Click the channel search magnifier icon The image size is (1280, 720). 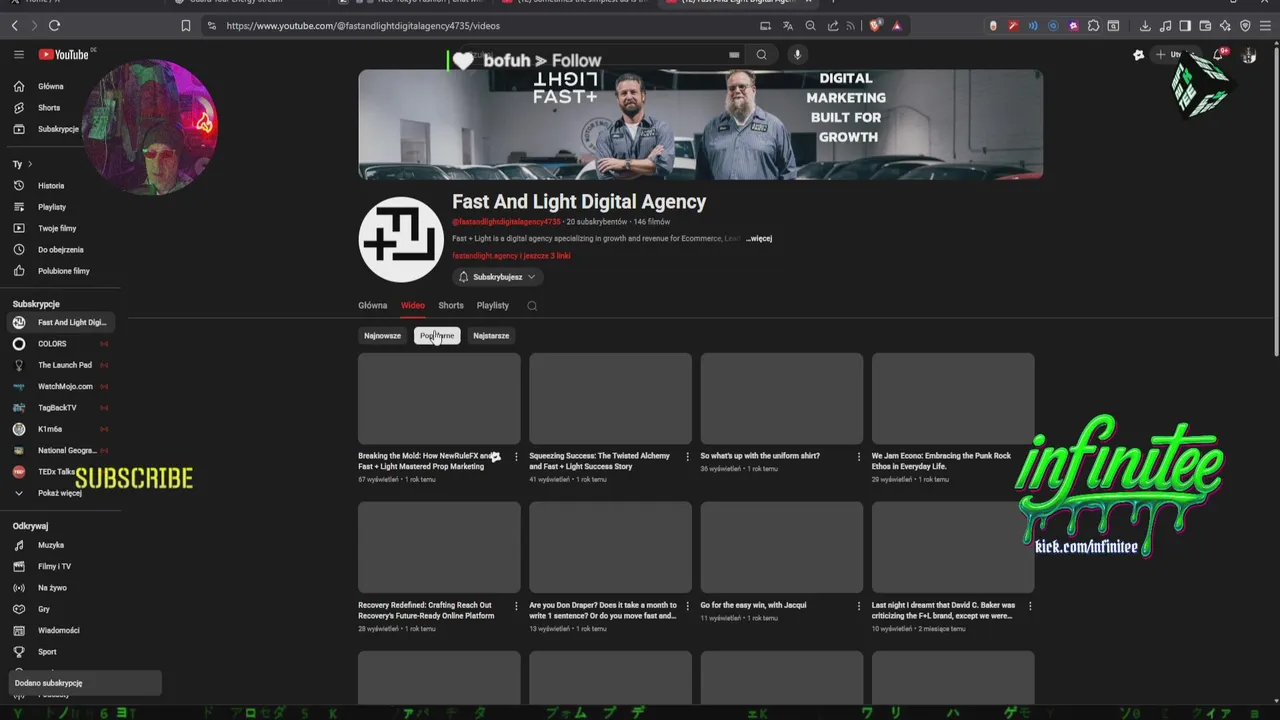point(532,306)
